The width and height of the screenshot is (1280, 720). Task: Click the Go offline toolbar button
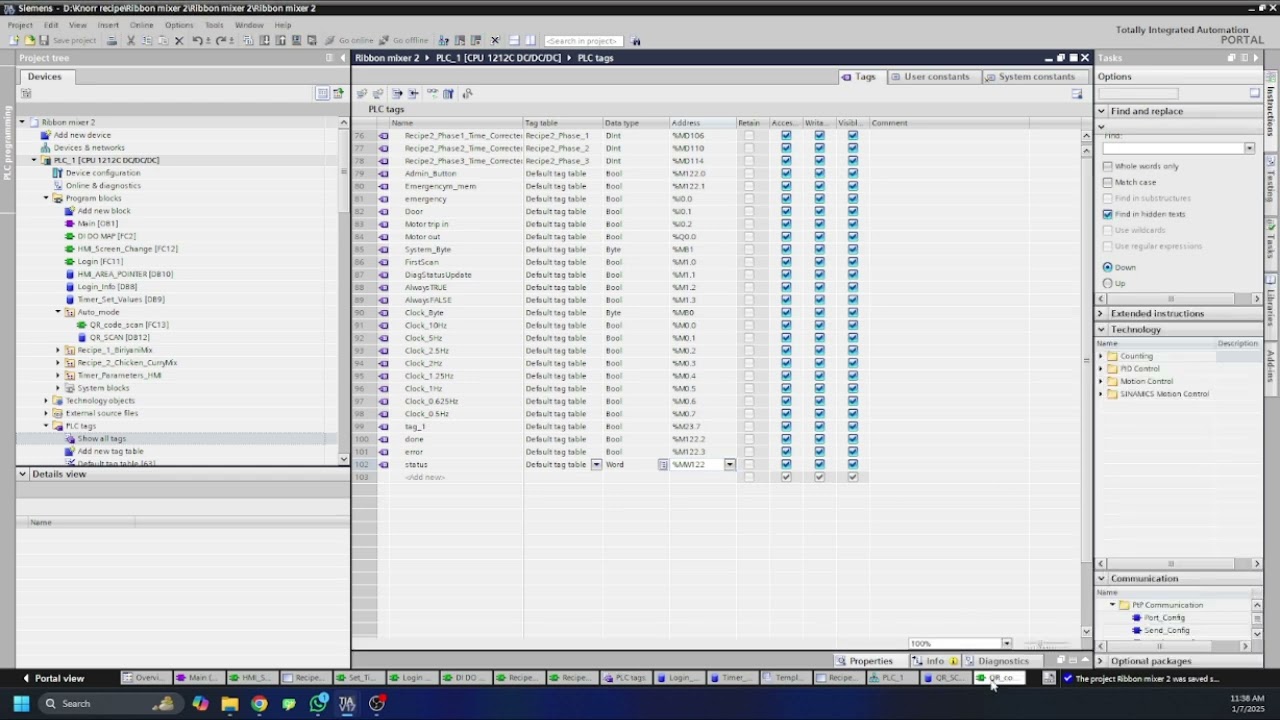point(403,41)
